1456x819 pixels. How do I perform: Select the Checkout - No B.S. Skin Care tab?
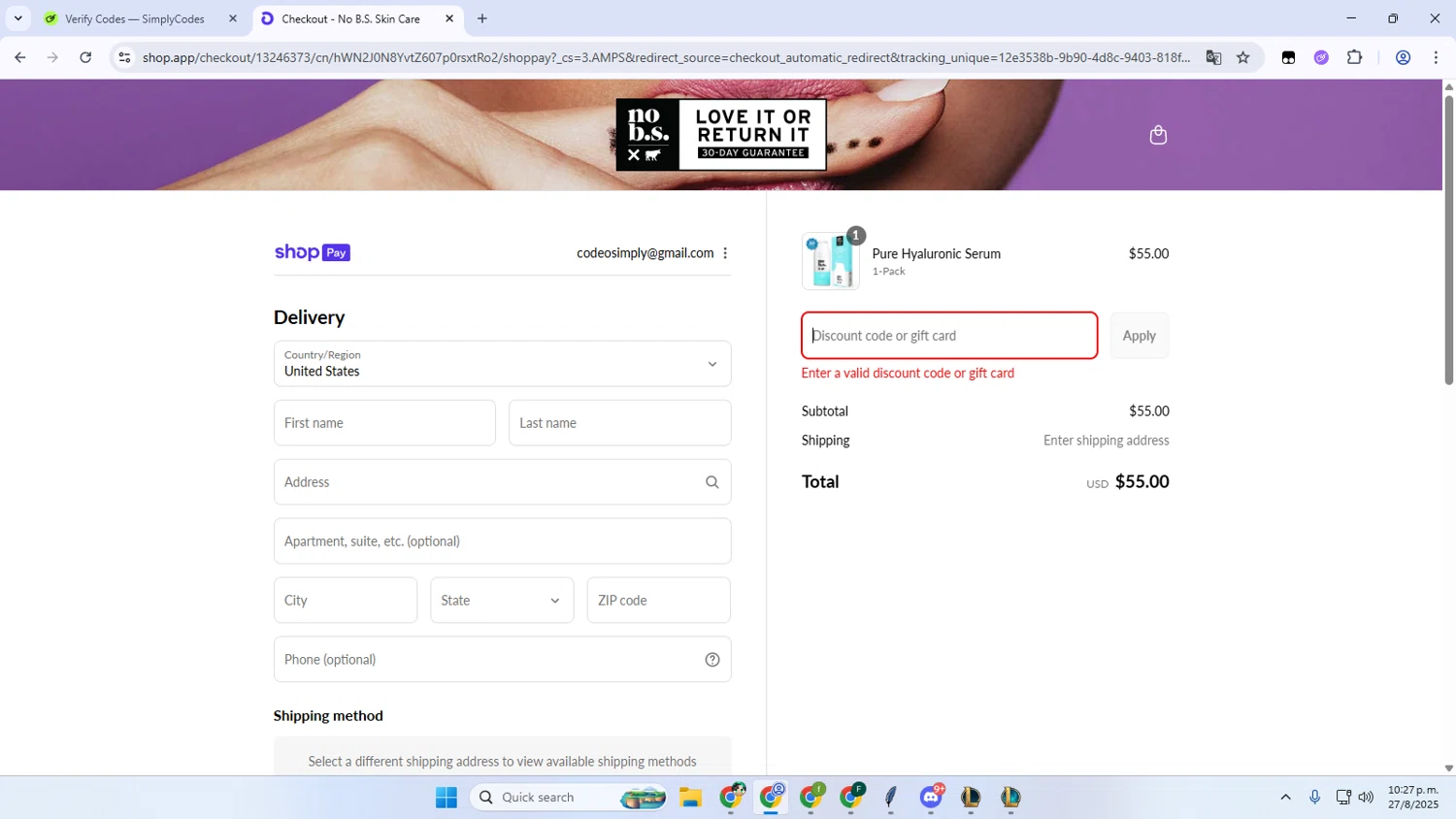[350, 18]
